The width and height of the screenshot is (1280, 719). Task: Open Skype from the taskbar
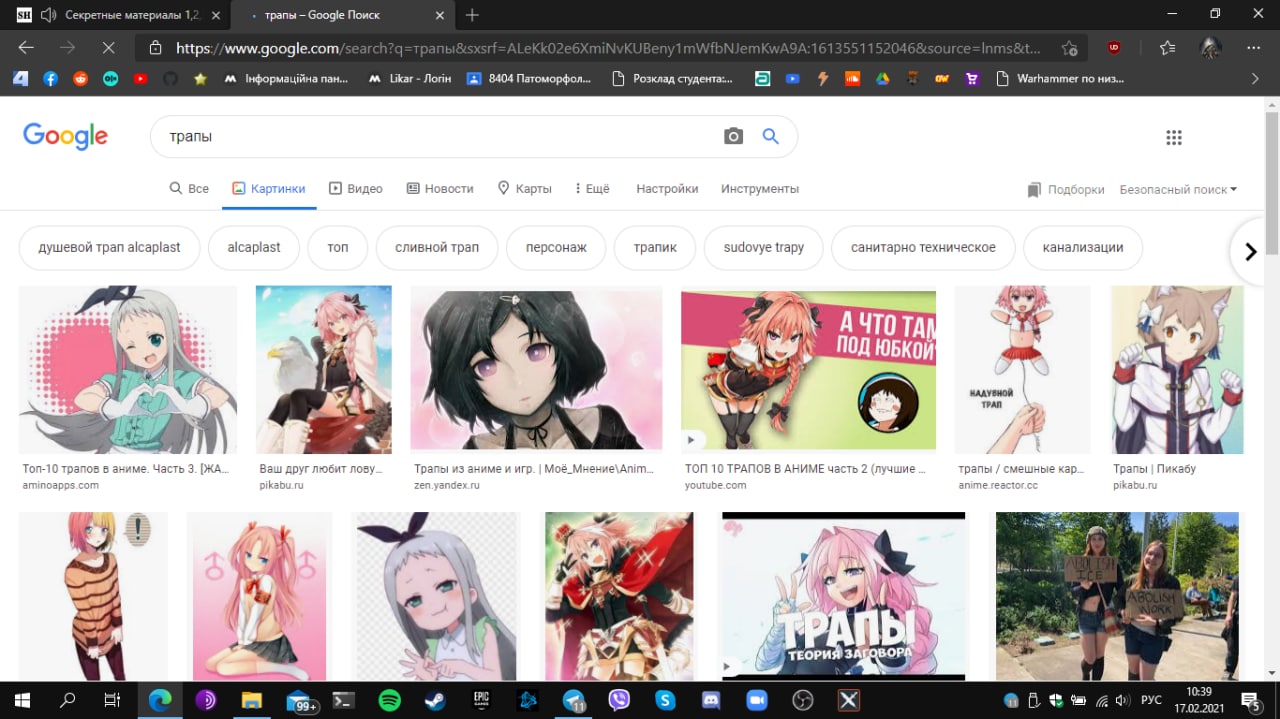(x=665, y=700)
